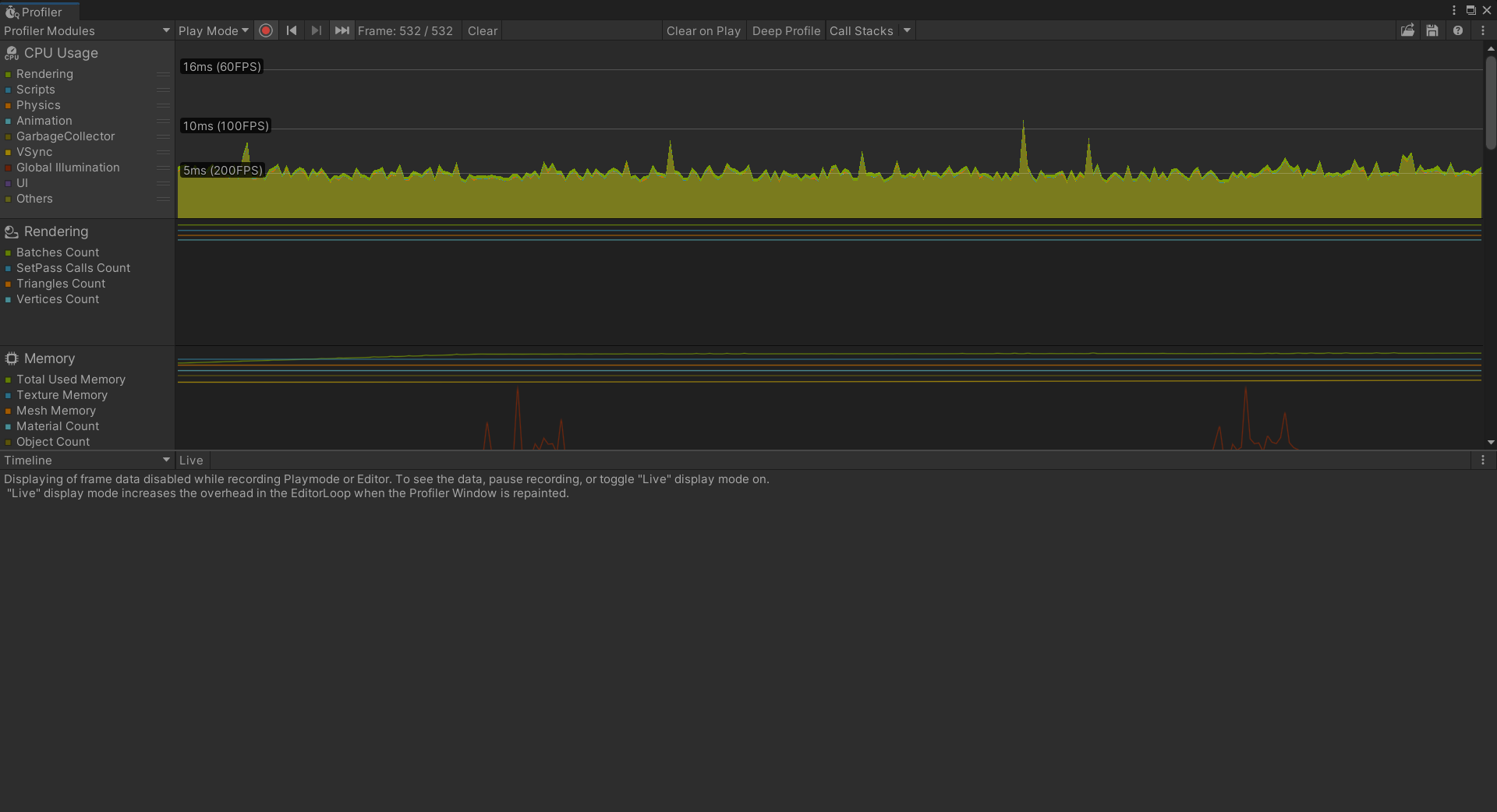
Task: Save the profiler capture to disk
Action: pos(1433,30)
